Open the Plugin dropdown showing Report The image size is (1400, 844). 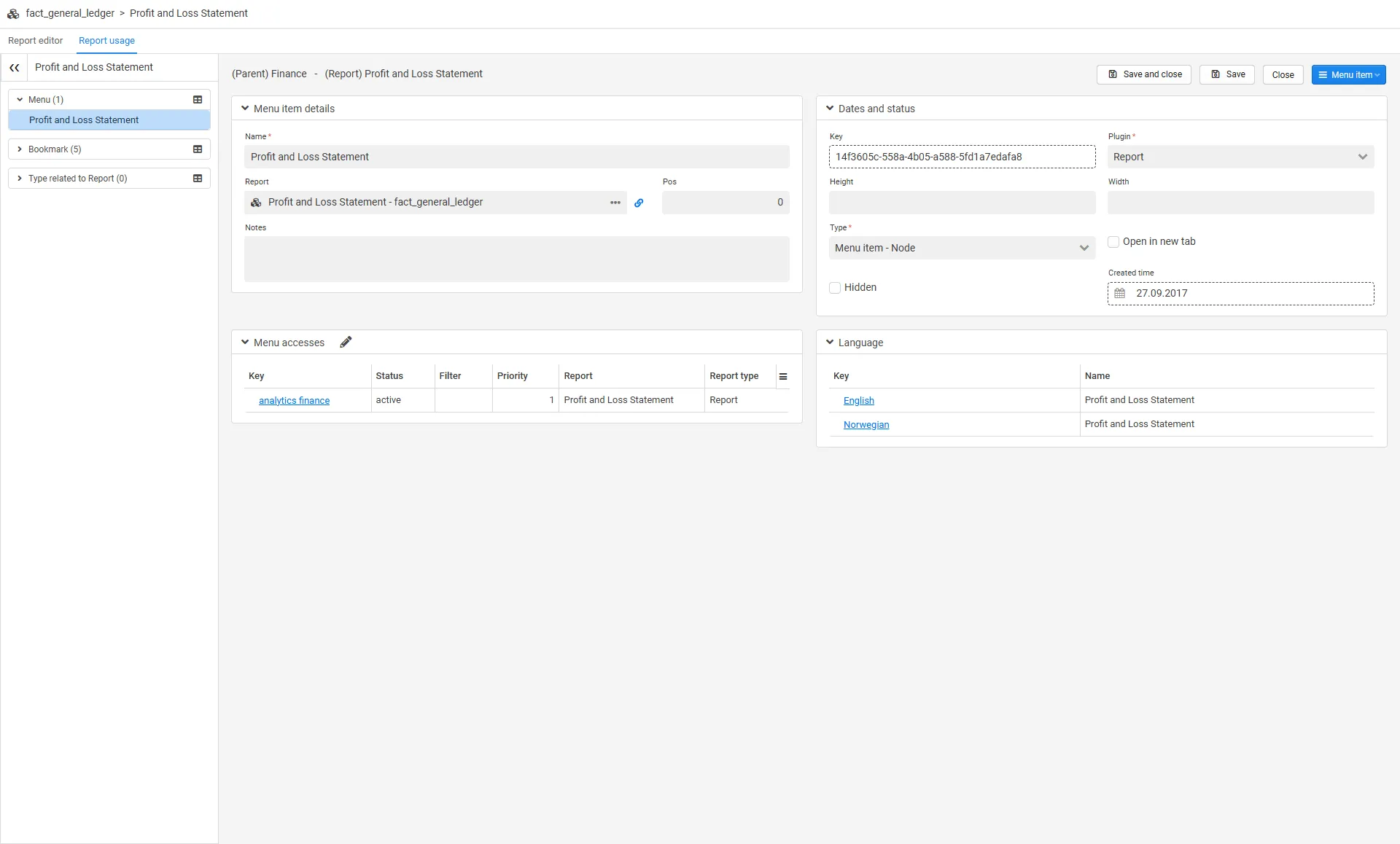(x=1241, y=157)
